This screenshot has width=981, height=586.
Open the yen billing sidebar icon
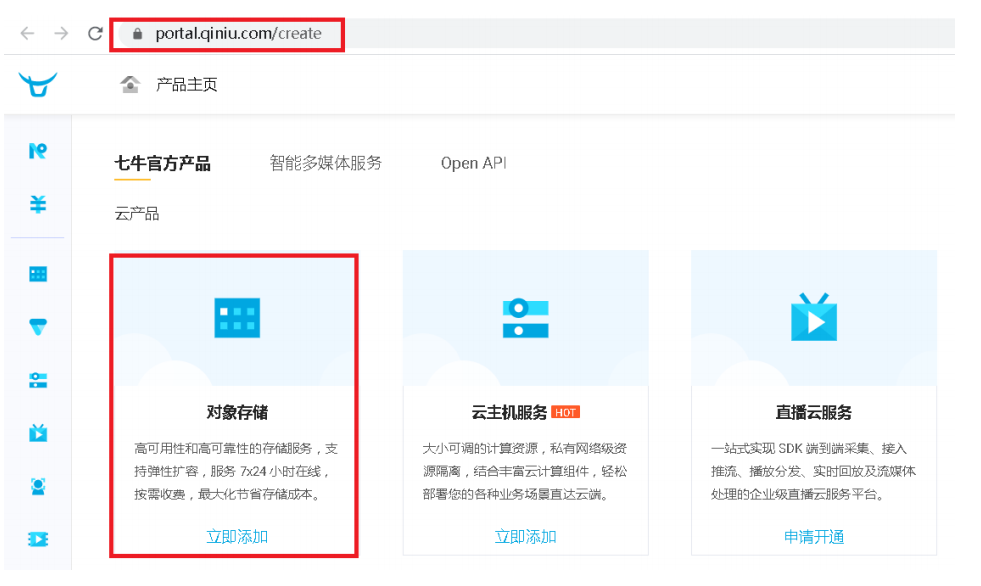pyautogui.click(x=38, y=204)
